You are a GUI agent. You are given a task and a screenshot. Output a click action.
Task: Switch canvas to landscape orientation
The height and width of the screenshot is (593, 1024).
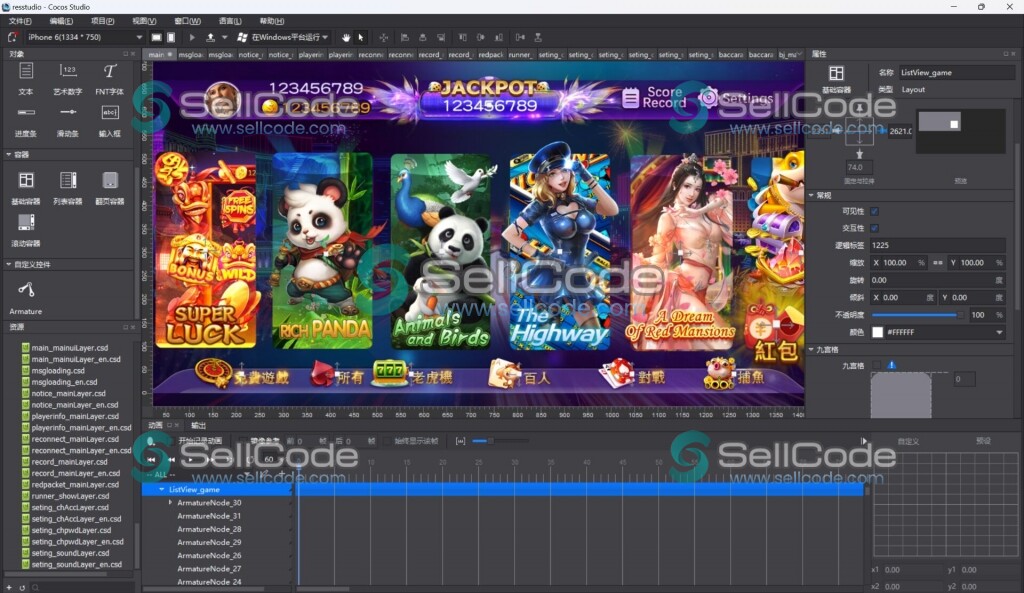156,37
